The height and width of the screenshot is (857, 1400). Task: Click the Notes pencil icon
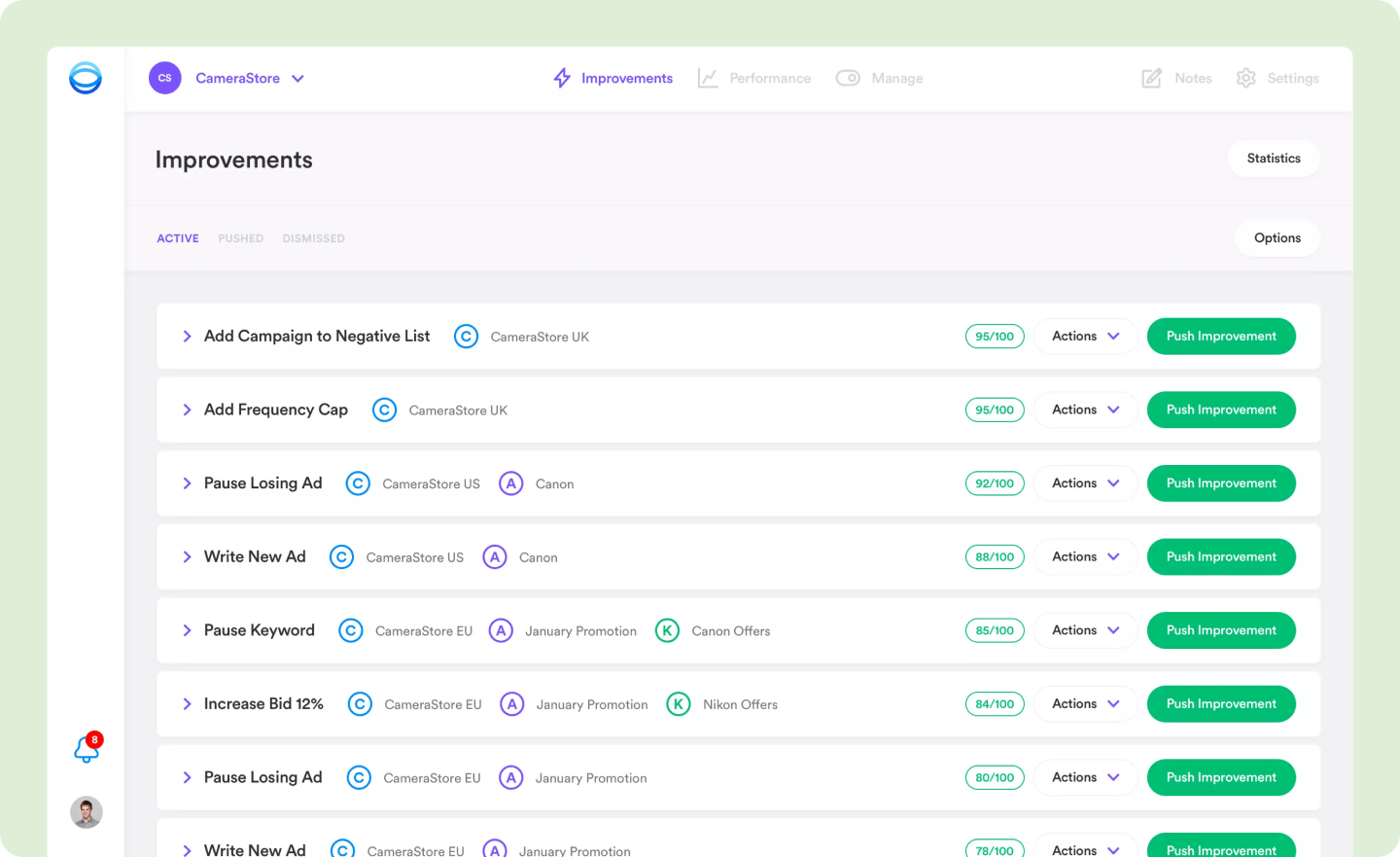1151,78
